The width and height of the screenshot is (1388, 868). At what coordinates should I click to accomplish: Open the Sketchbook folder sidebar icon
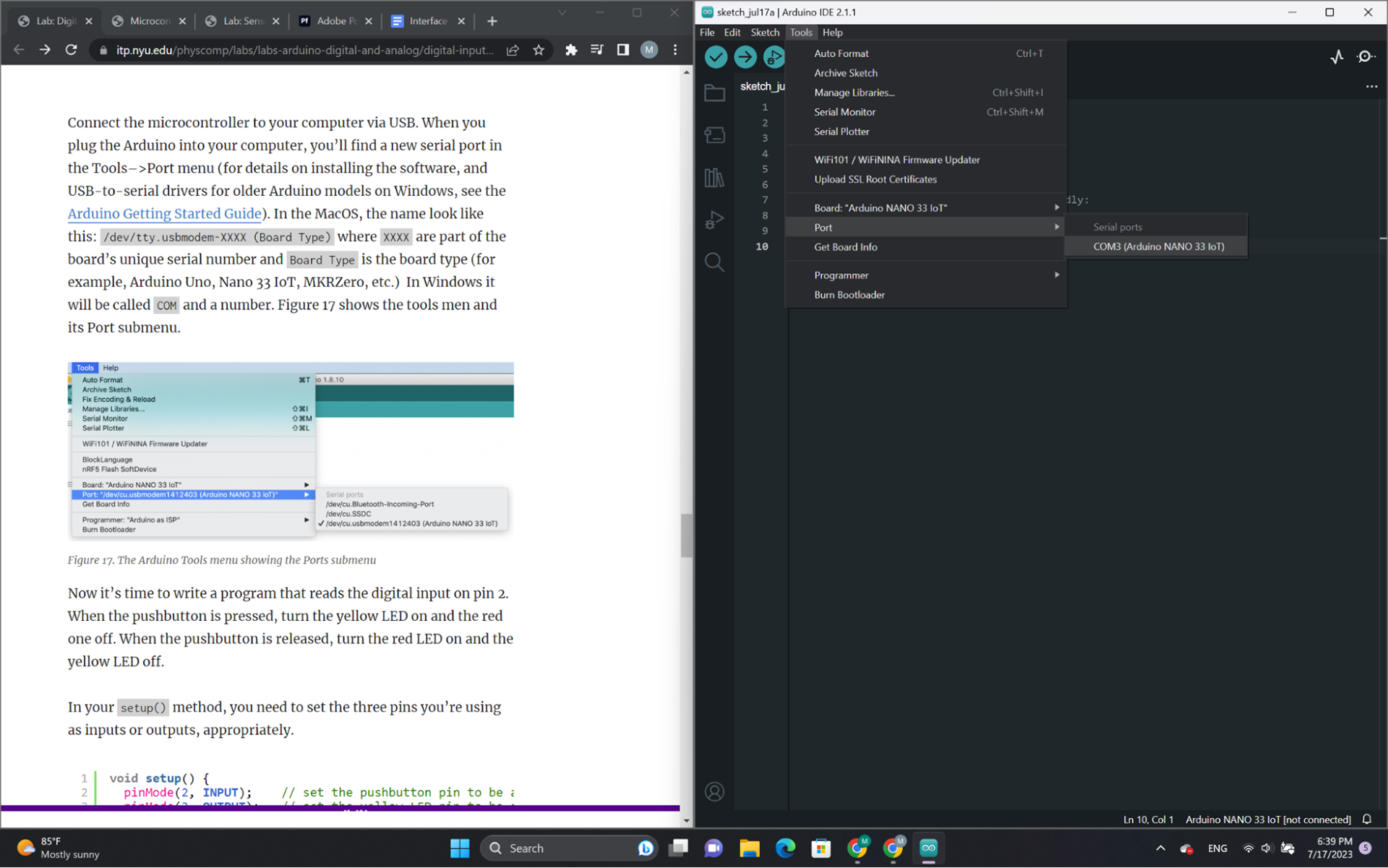tap(714, 93)
